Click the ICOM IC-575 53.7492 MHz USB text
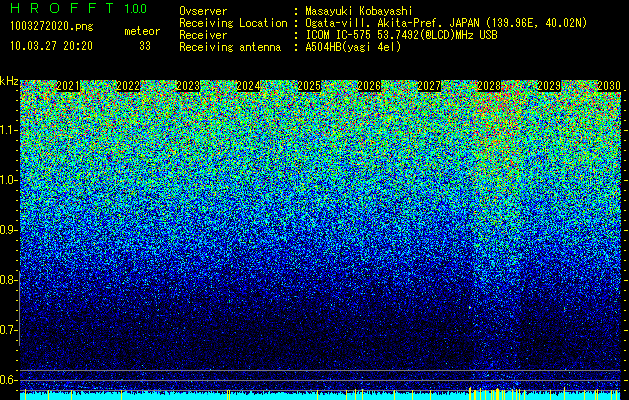629x400 pixels. [x=401, y=35]
